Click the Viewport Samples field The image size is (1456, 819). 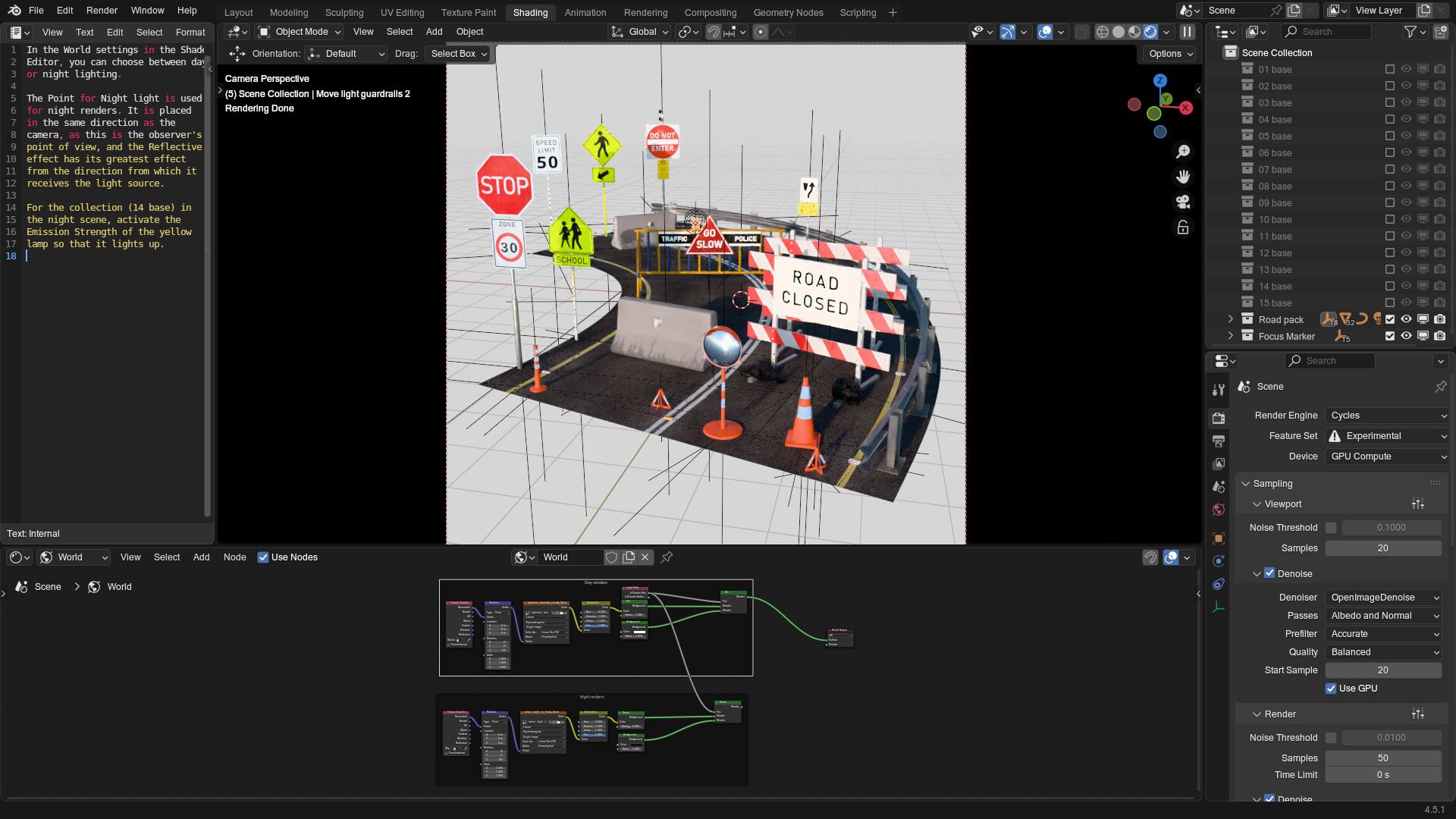(1382, 548)
